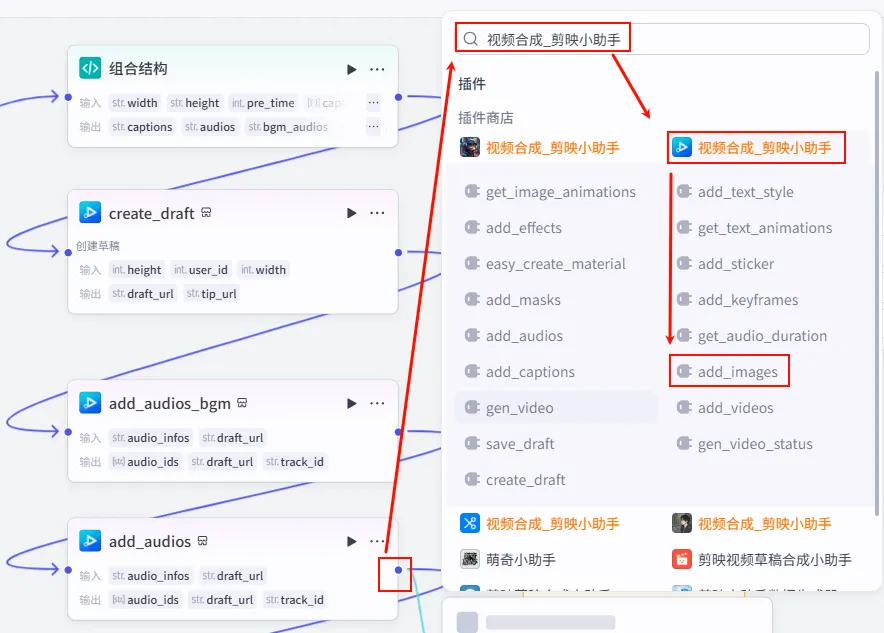This screenshot has height=633, width=884.
Task: Expand hidden output parameters of 组合结构
Action: click(x=373, y=126)
